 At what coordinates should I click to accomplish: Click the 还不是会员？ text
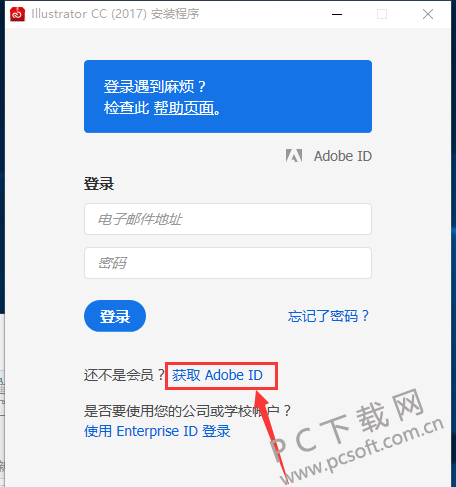pyautogui.click(x=124, y=375)
